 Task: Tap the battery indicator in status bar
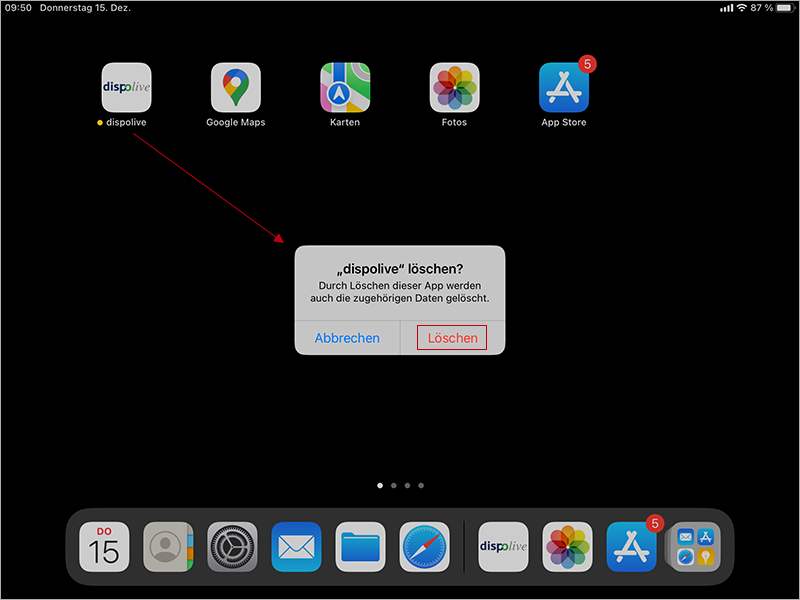pos(785,8)
